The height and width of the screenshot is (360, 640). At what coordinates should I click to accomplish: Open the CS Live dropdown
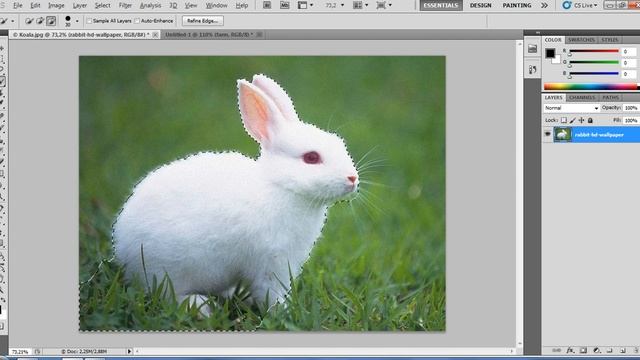click(586, 5)
